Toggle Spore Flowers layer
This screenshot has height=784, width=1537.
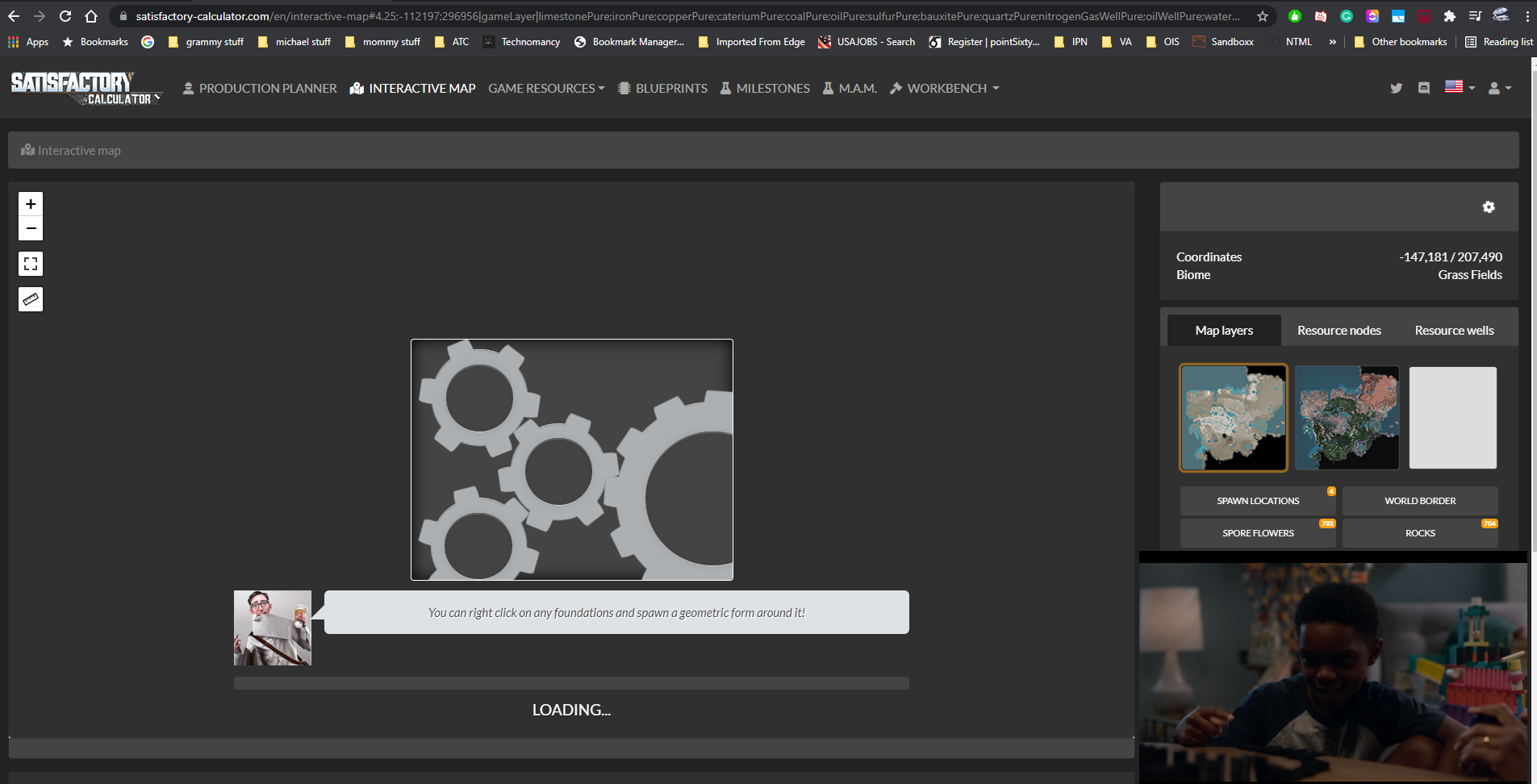pos(1258,533)
